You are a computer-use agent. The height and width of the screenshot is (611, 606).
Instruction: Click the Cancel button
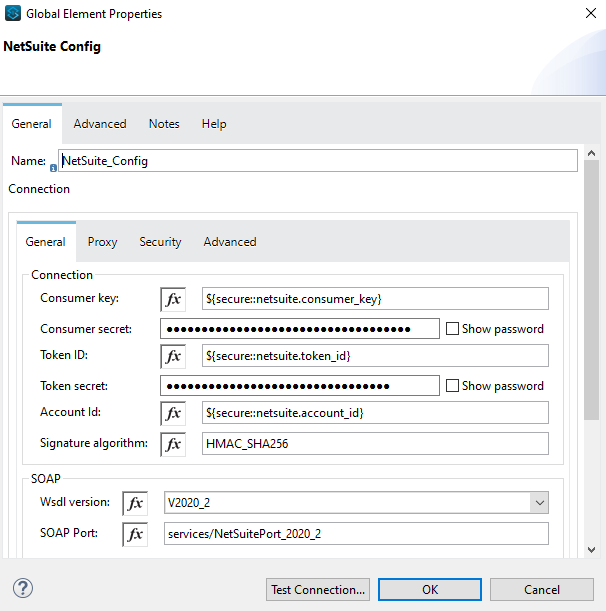pyautogui.click(x=542, y=590)
